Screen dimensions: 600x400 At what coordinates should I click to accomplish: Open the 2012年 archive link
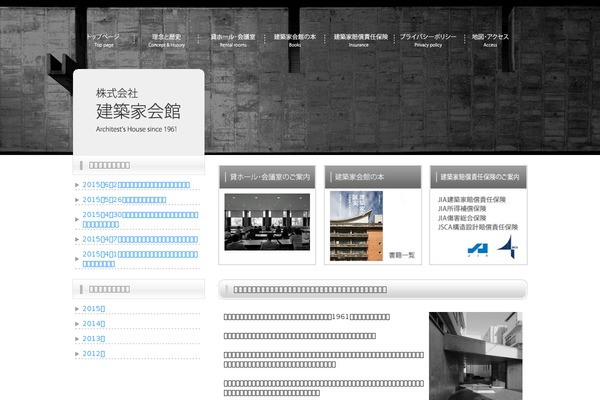tap(94, 353)
